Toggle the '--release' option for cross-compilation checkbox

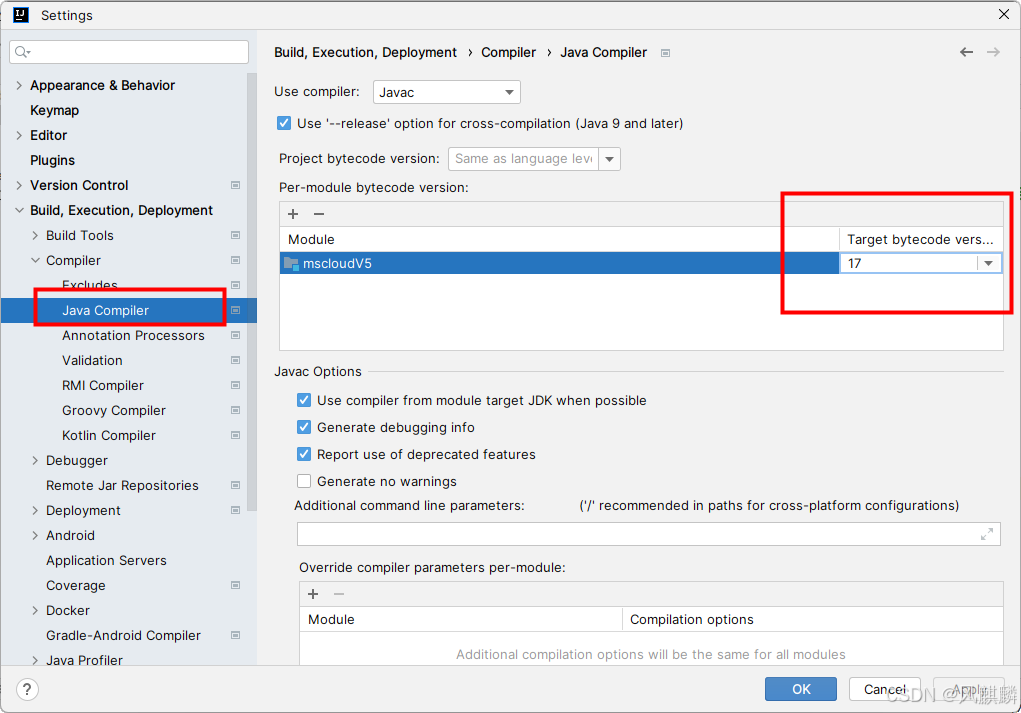[284, 123]
